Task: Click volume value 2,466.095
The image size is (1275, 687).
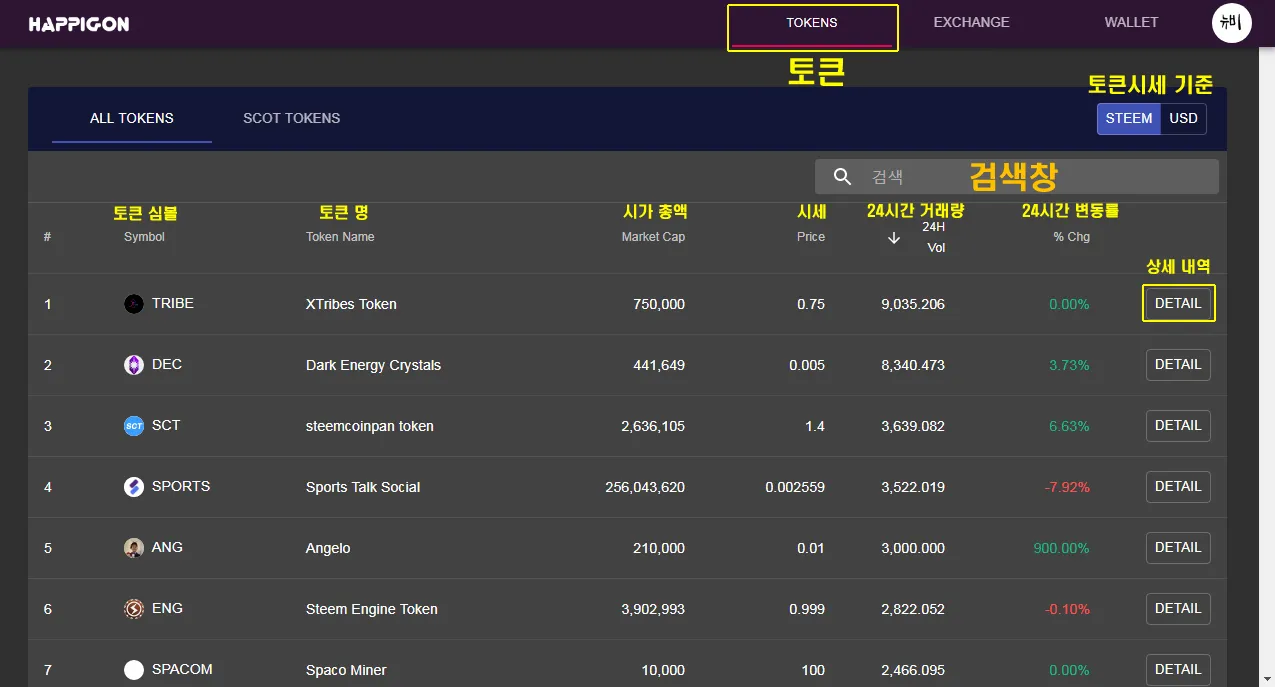Action: (x=913, y=670)
